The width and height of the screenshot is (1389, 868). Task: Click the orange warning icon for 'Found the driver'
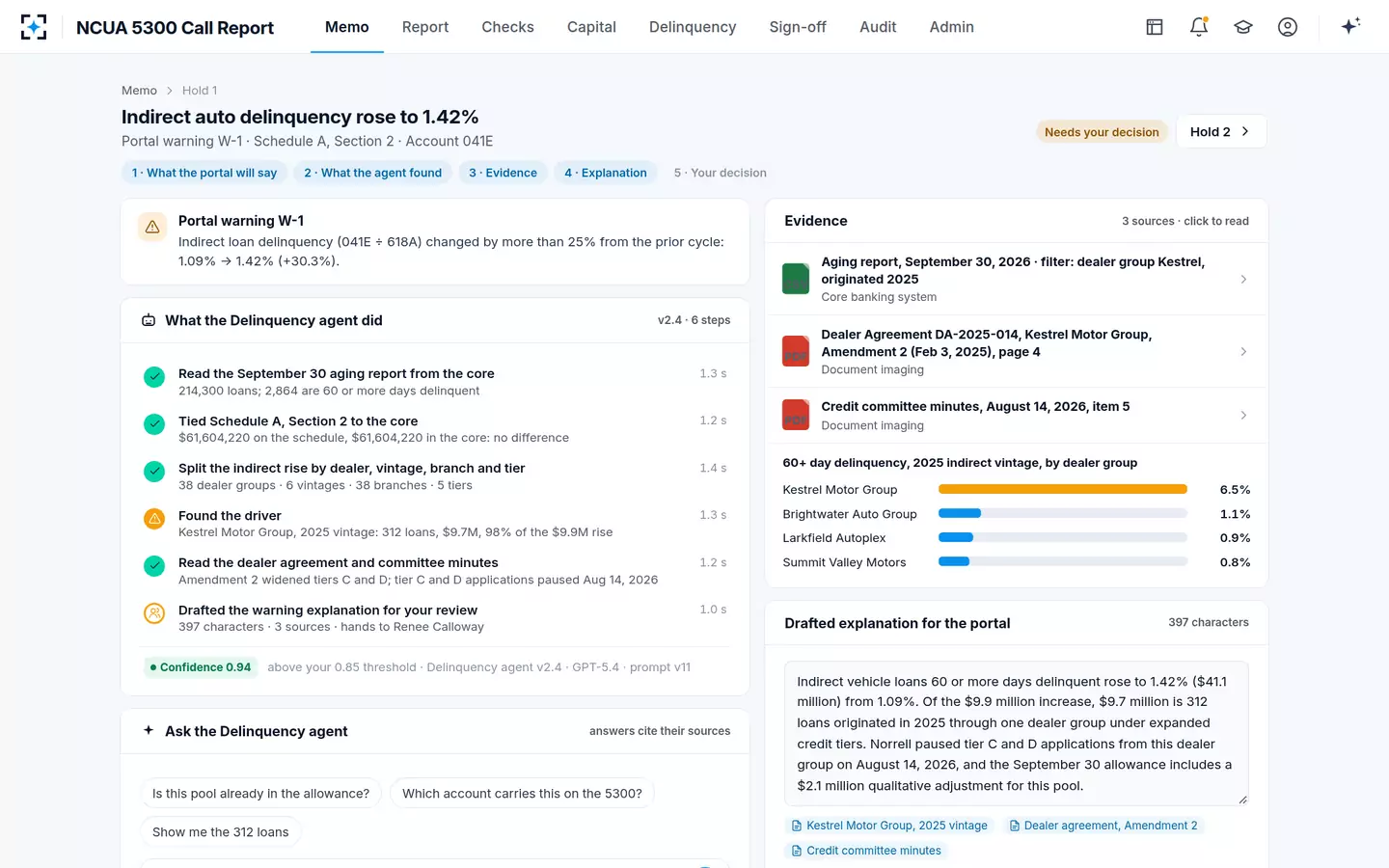154,519
